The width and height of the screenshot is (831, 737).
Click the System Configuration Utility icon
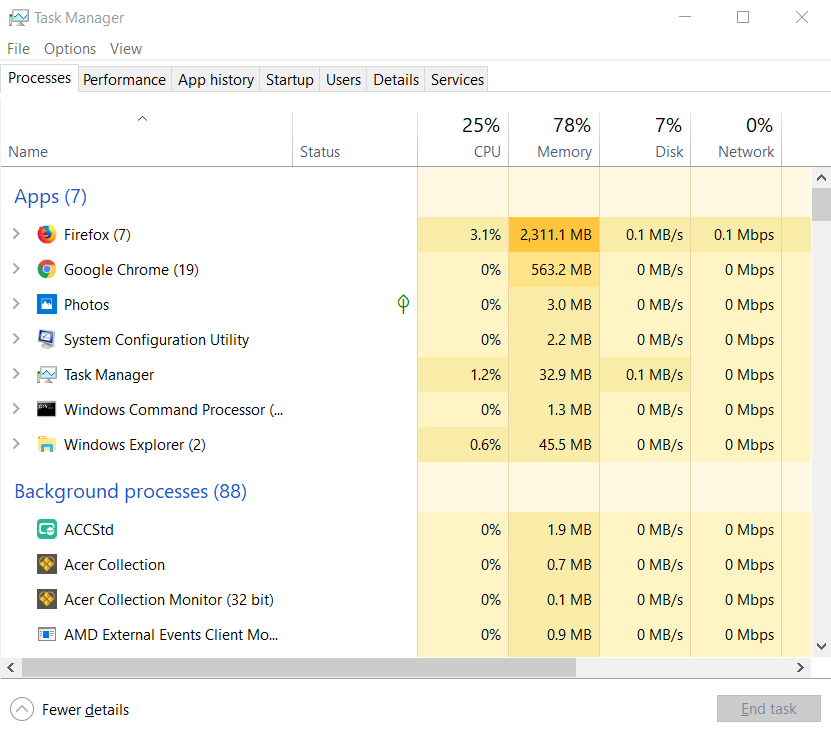point(47,339)
